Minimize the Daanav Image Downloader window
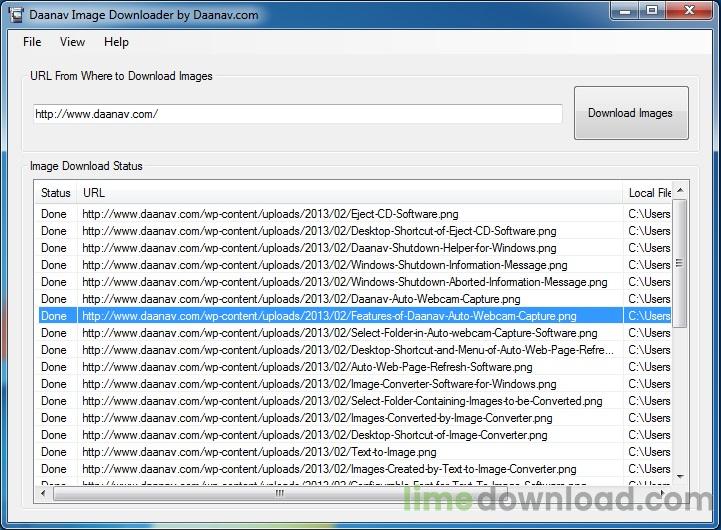 click(625, 11)
